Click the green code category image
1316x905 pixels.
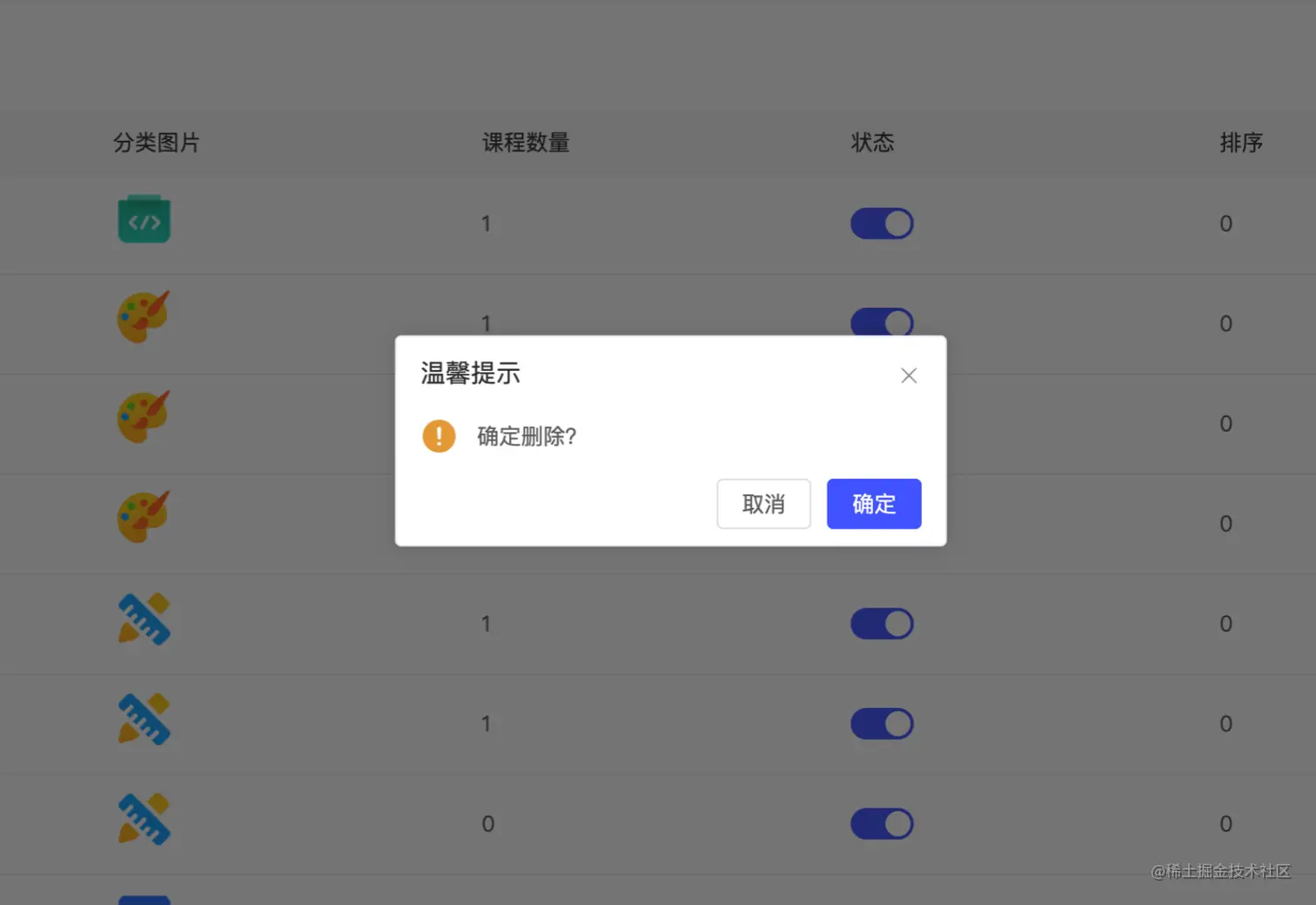click(144, 218)
